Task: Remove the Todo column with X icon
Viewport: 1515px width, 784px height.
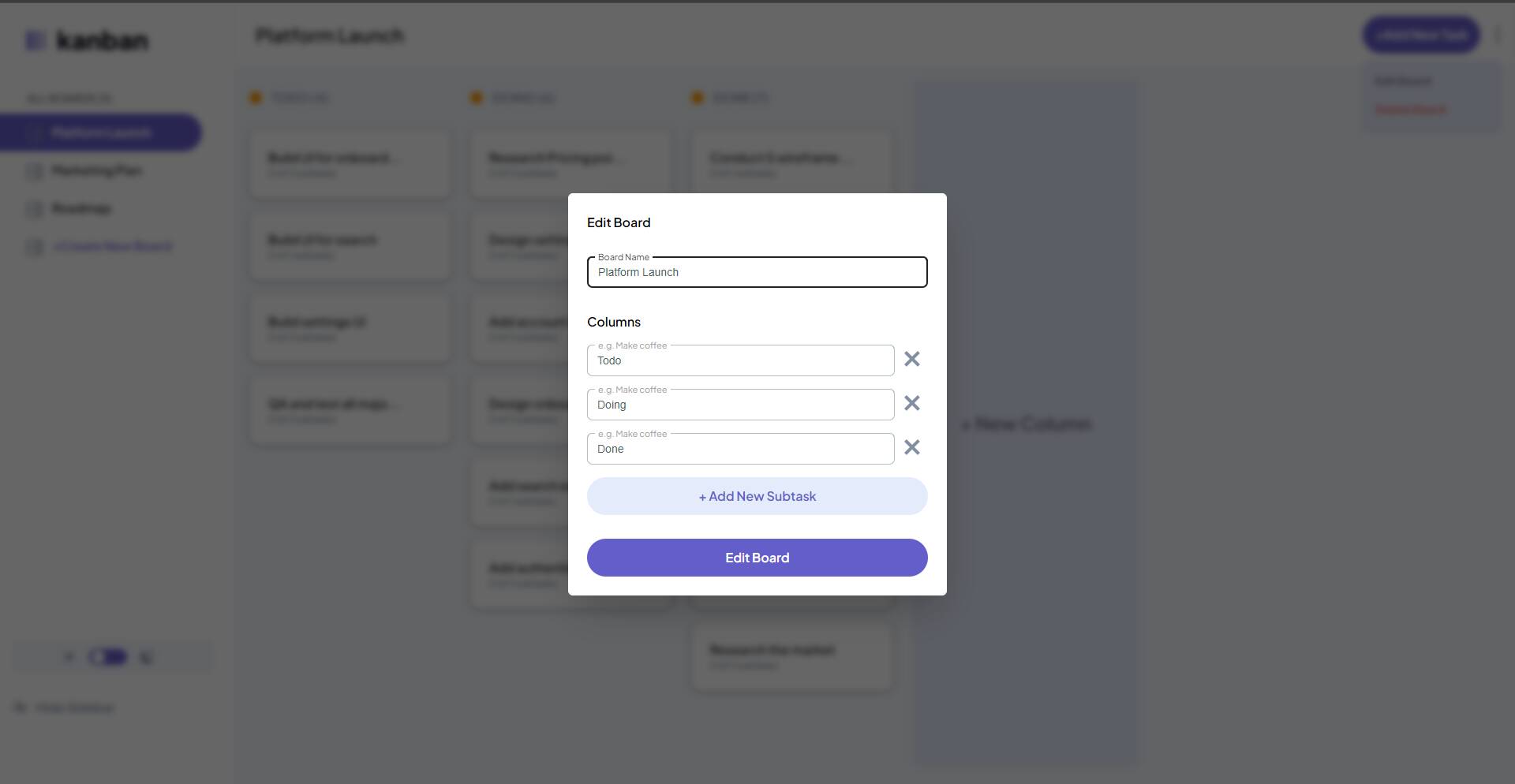Action: tap(912, 360)
